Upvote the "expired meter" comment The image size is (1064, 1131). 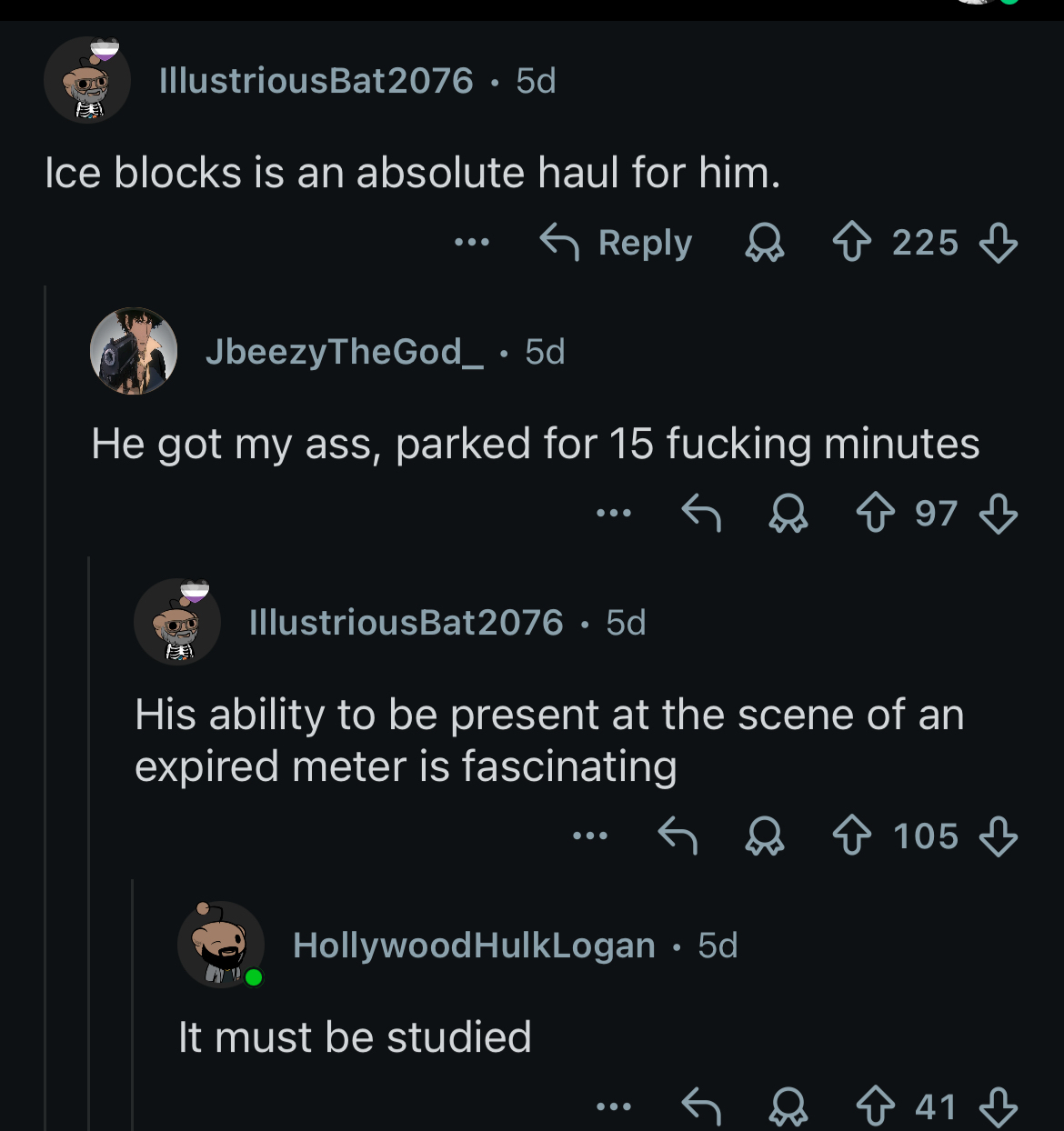click(852, 836)
